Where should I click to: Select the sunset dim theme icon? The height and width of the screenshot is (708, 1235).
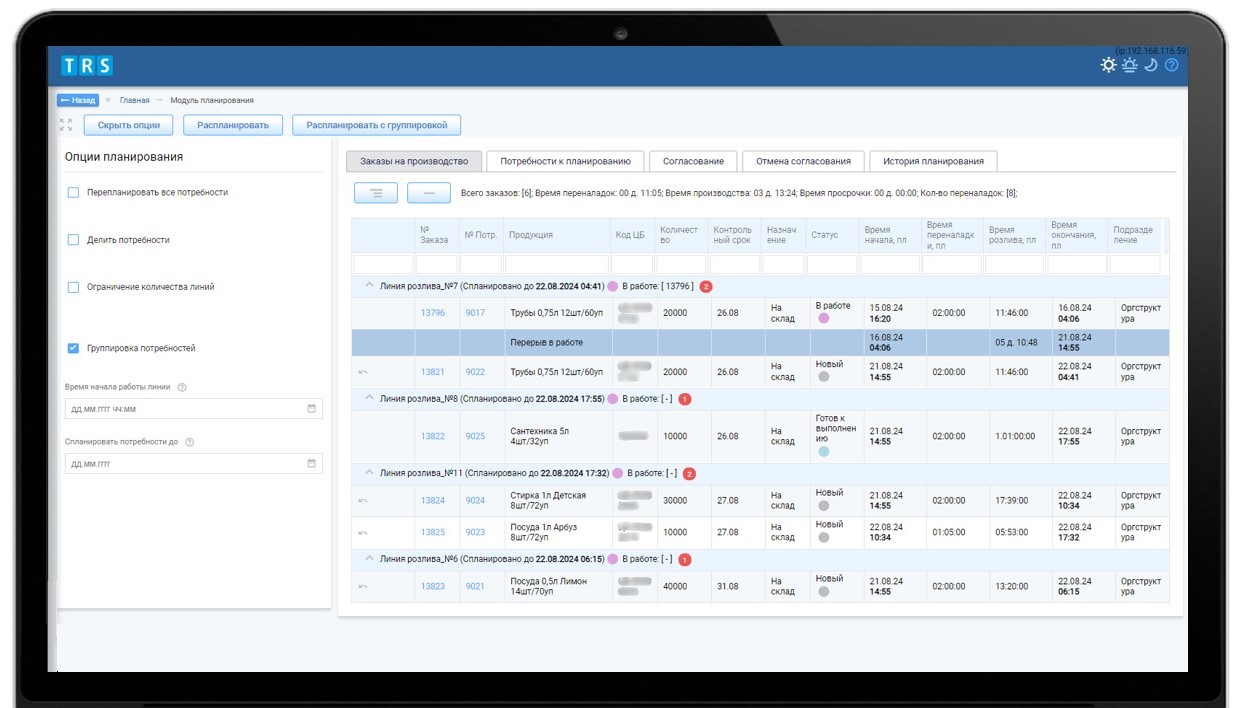tap(1129, 65)
